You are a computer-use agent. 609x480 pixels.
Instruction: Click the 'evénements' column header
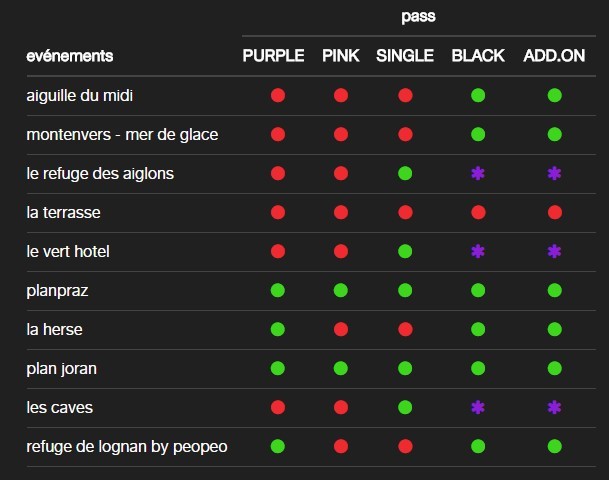coord(70,56)
